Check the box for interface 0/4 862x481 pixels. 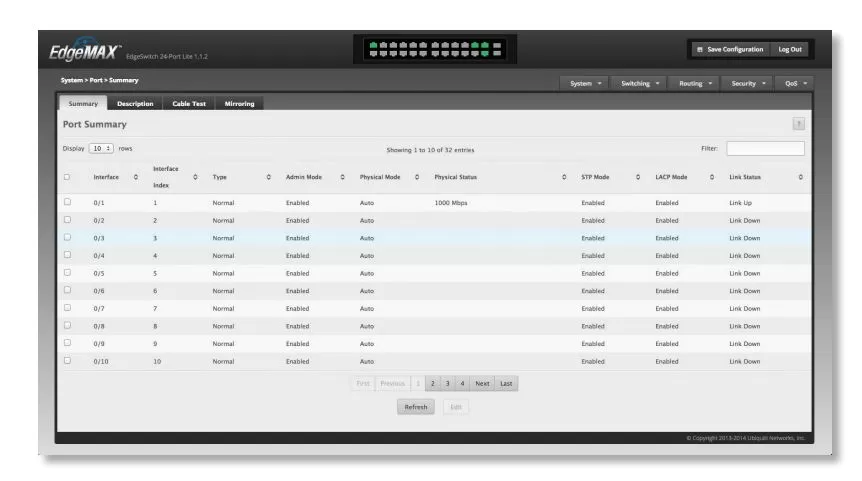pyautogui.click(x=68, y=255)
